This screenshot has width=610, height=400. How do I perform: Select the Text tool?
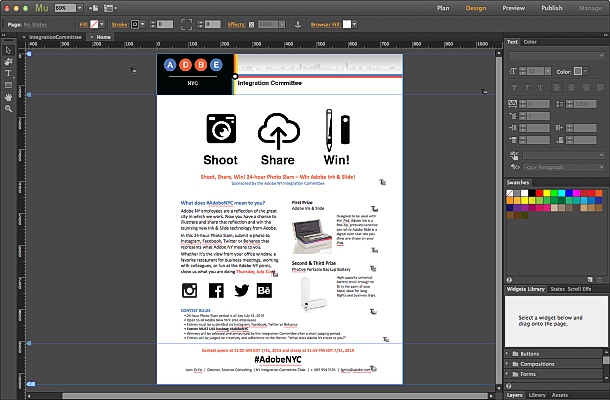click(8, 73)
